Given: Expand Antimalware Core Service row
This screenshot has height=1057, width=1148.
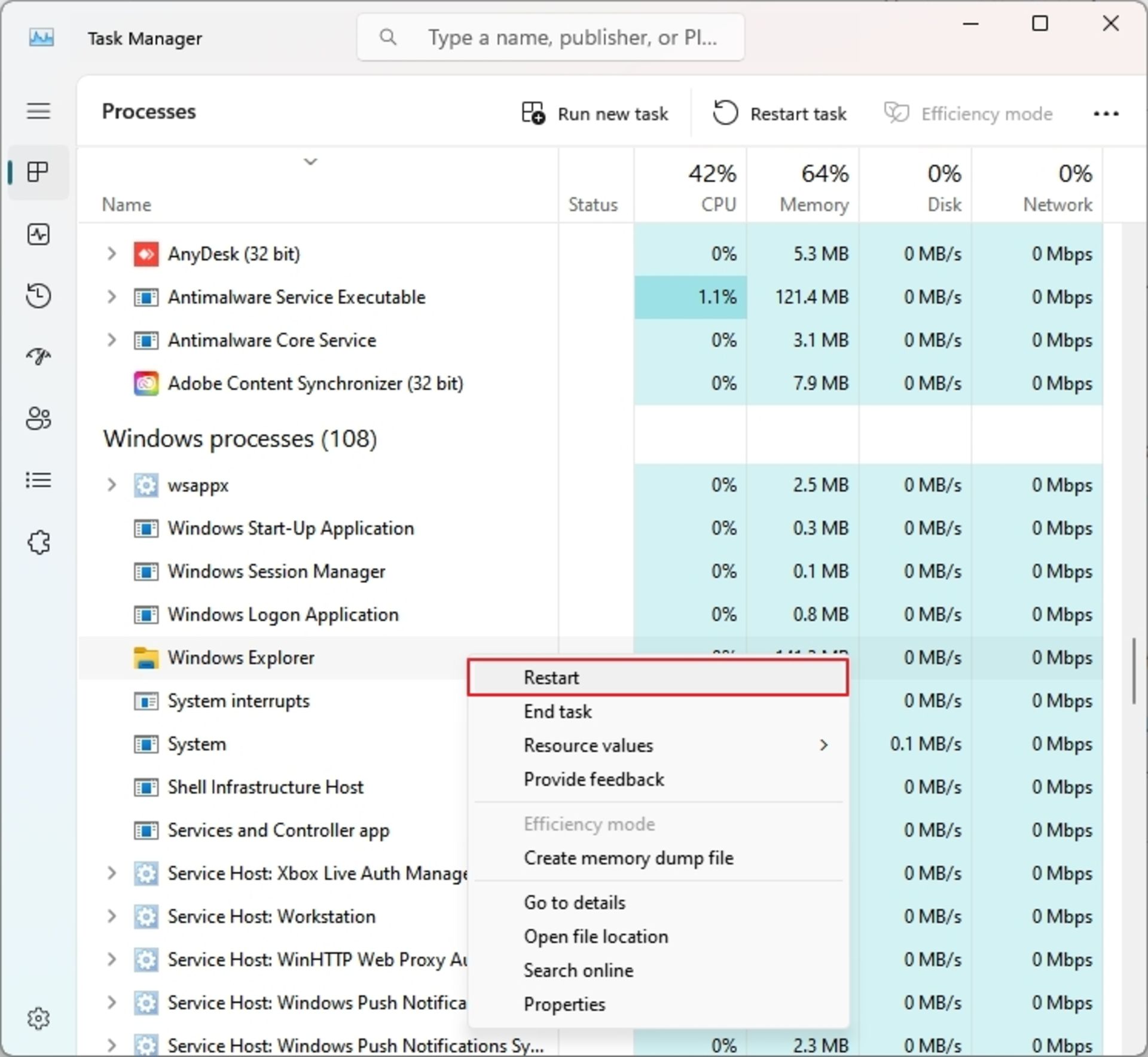Looking at the screenshot, I should [x=111, y=340].
